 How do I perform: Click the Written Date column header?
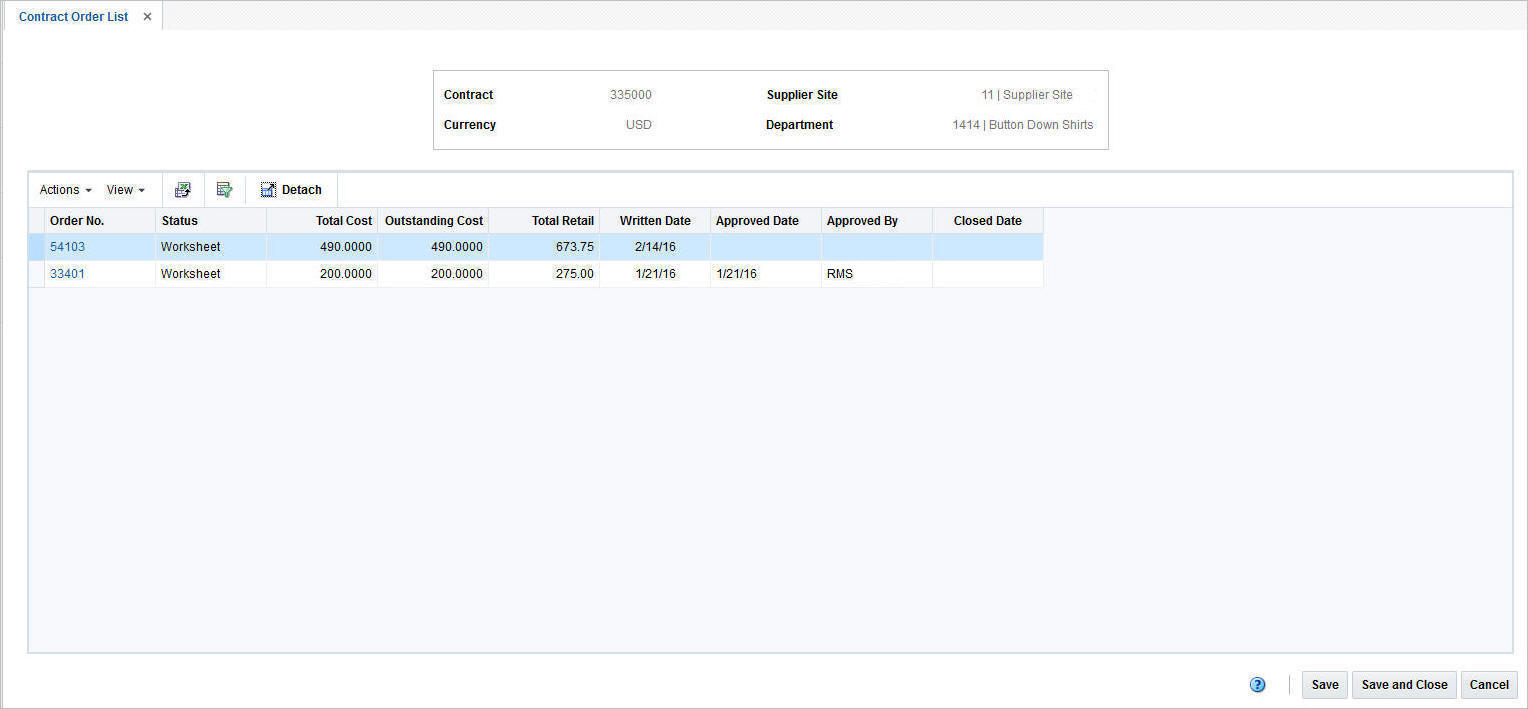[x=655, y=220]
